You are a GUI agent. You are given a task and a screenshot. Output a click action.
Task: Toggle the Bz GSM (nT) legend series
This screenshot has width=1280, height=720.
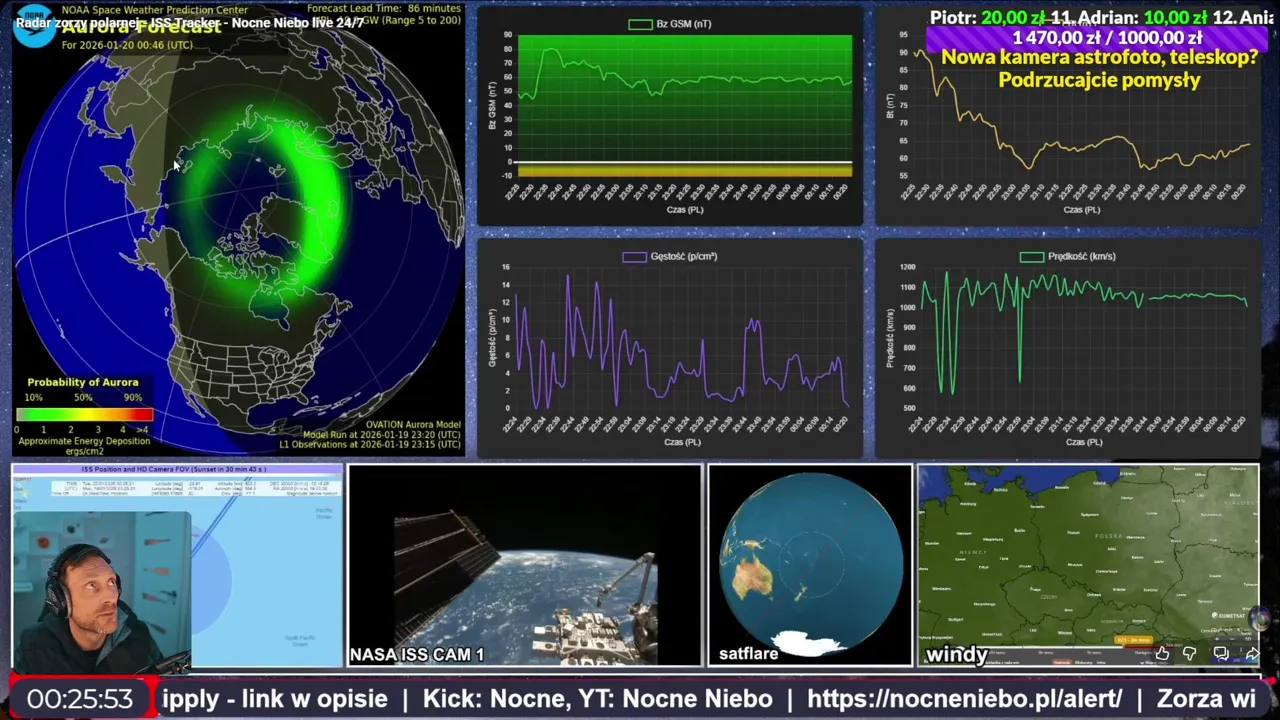click(x=669, y=24)
